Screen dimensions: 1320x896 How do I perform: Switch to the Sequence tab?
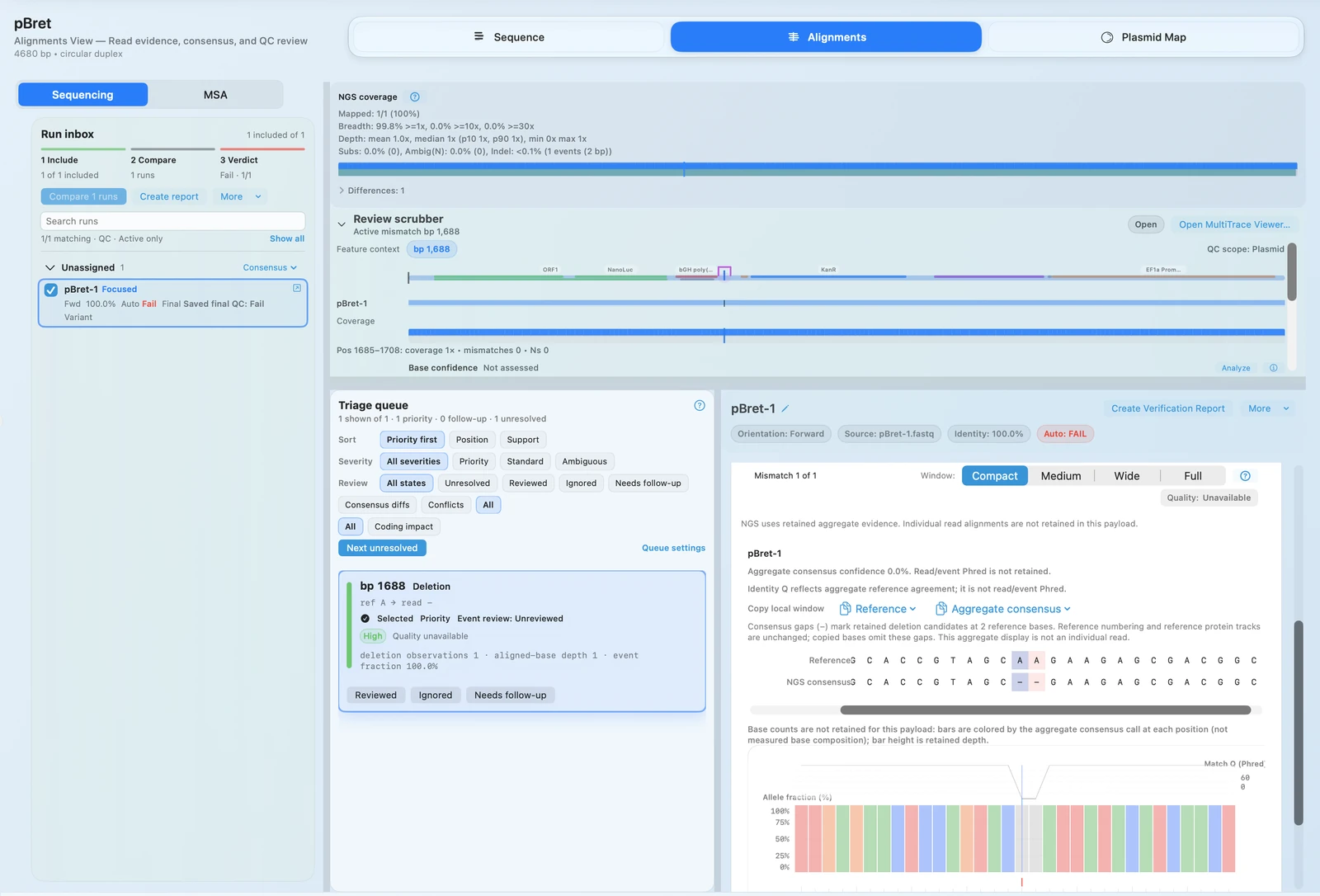pos(509,37)
